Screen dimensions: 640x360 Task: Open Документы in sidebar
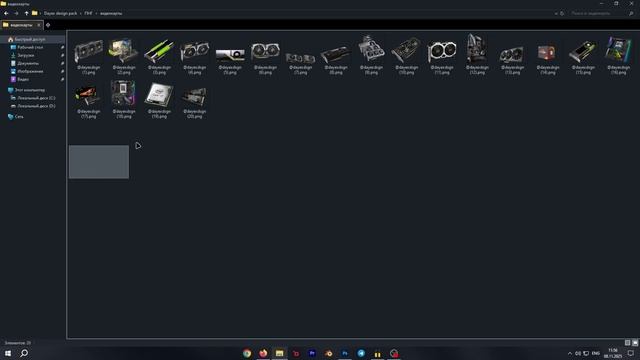pos(28,63)
